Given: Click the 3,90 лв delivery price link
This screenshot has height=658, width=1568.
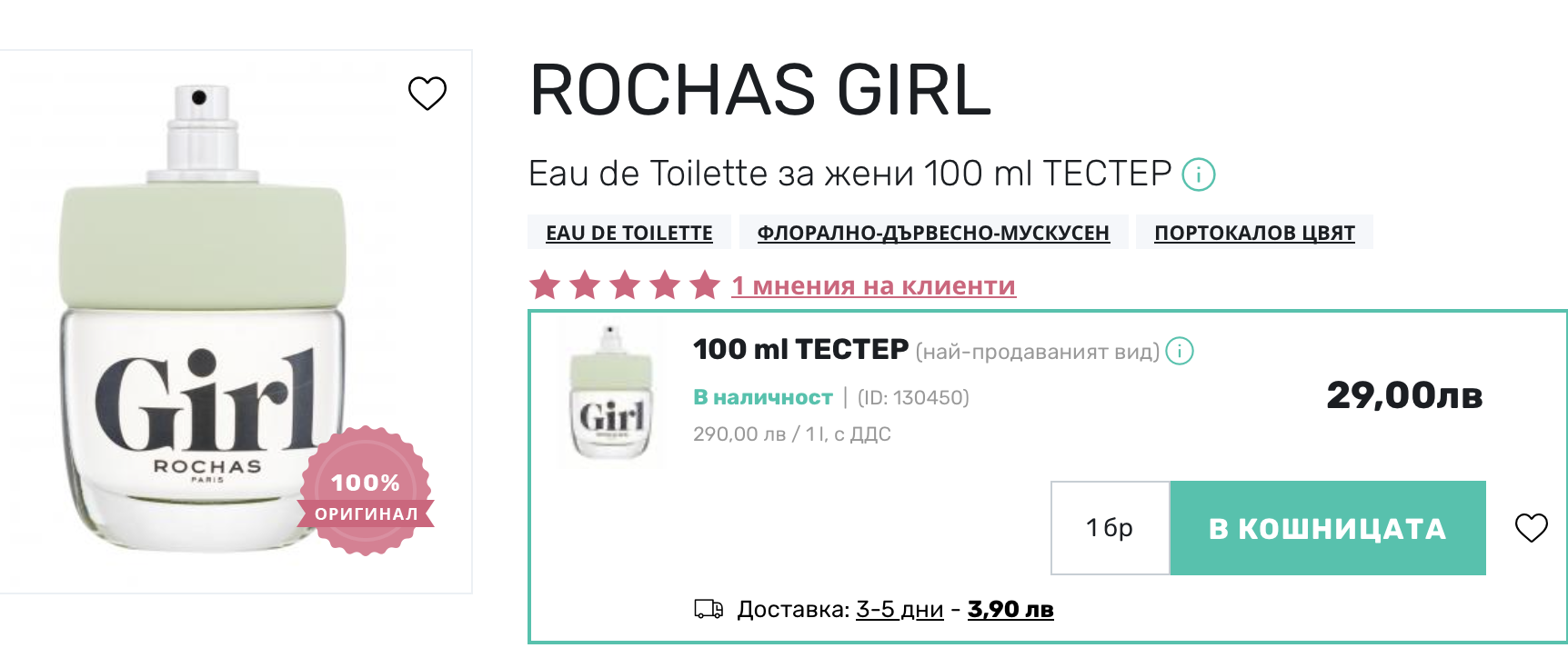Looking at the screenshot, I should point(1010,609).
